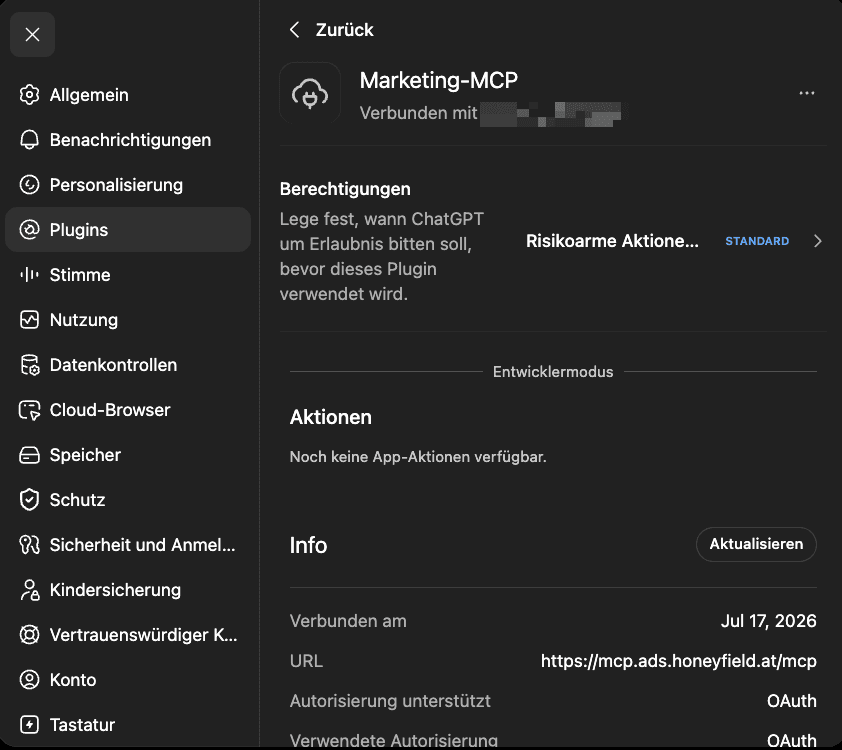Open the Vertrauenswürdiger K... section
Viewport: 842px width, 750px height.
128,635
